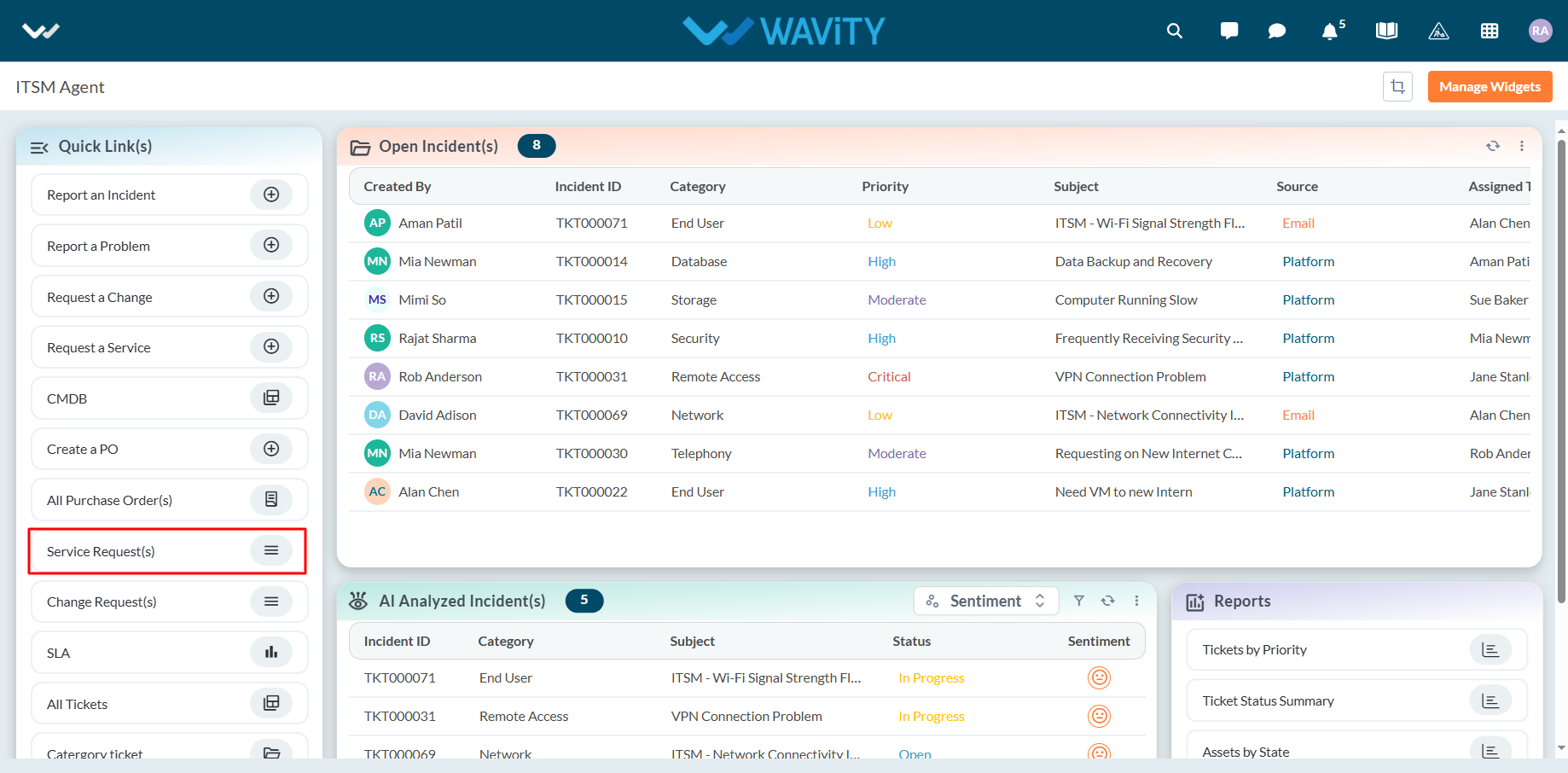Open Report an Incident quick link

[x=169, y=195]
